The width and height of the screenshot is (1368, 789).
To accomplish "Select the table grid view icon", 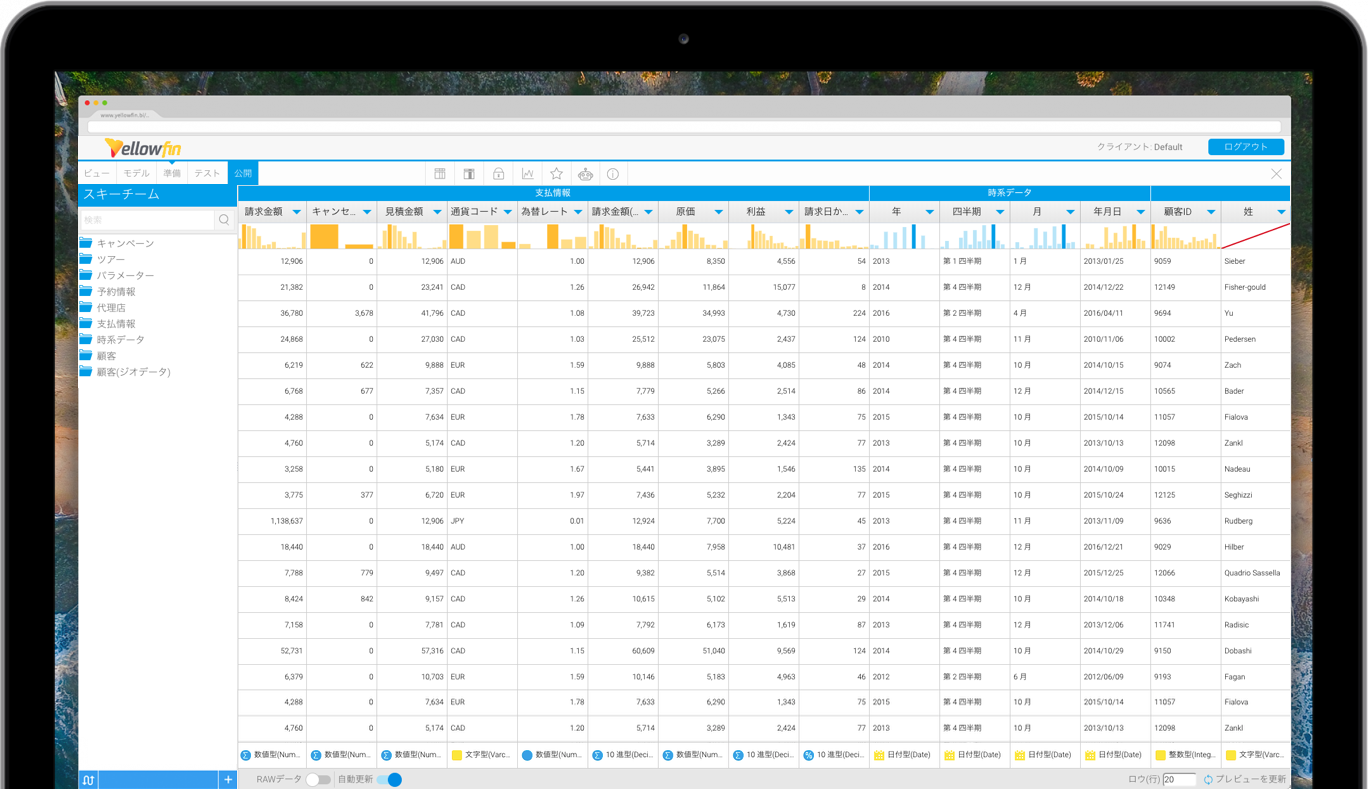I will click(x=439, y=173).
